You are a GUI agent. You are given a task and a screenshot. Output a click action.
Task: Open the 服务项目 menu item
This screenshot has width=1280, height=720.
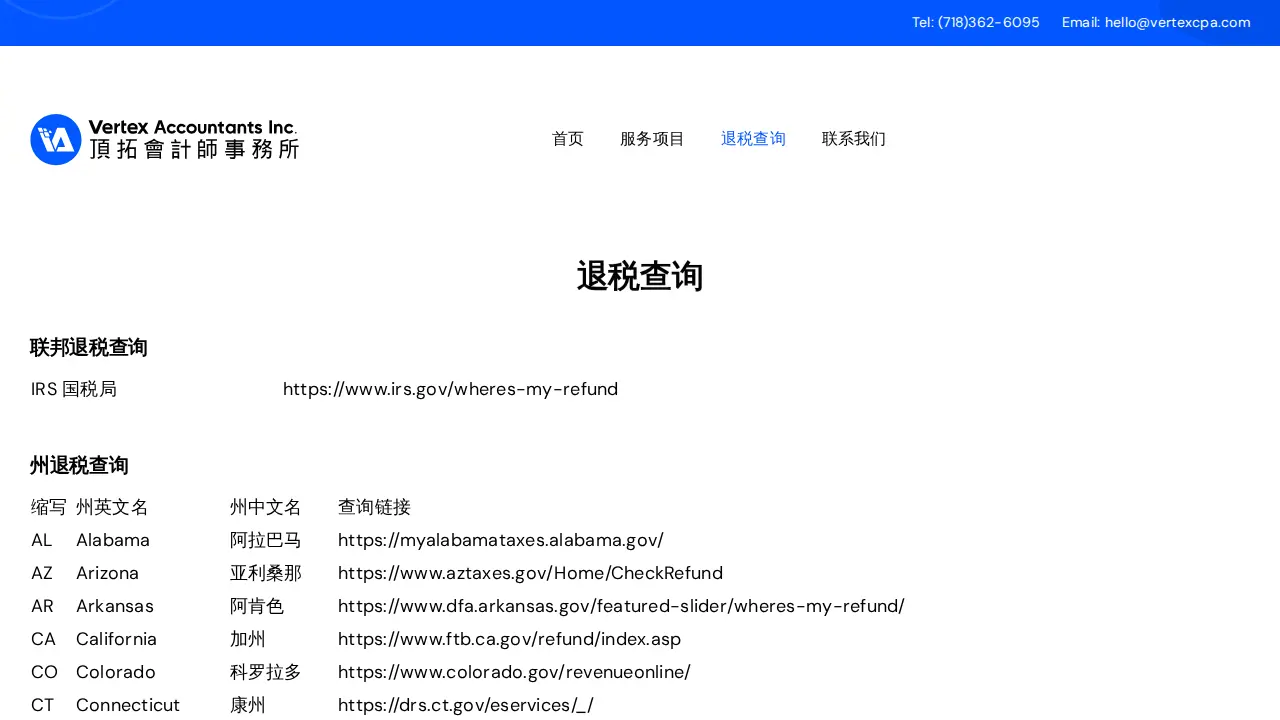(x=652, y=139)
